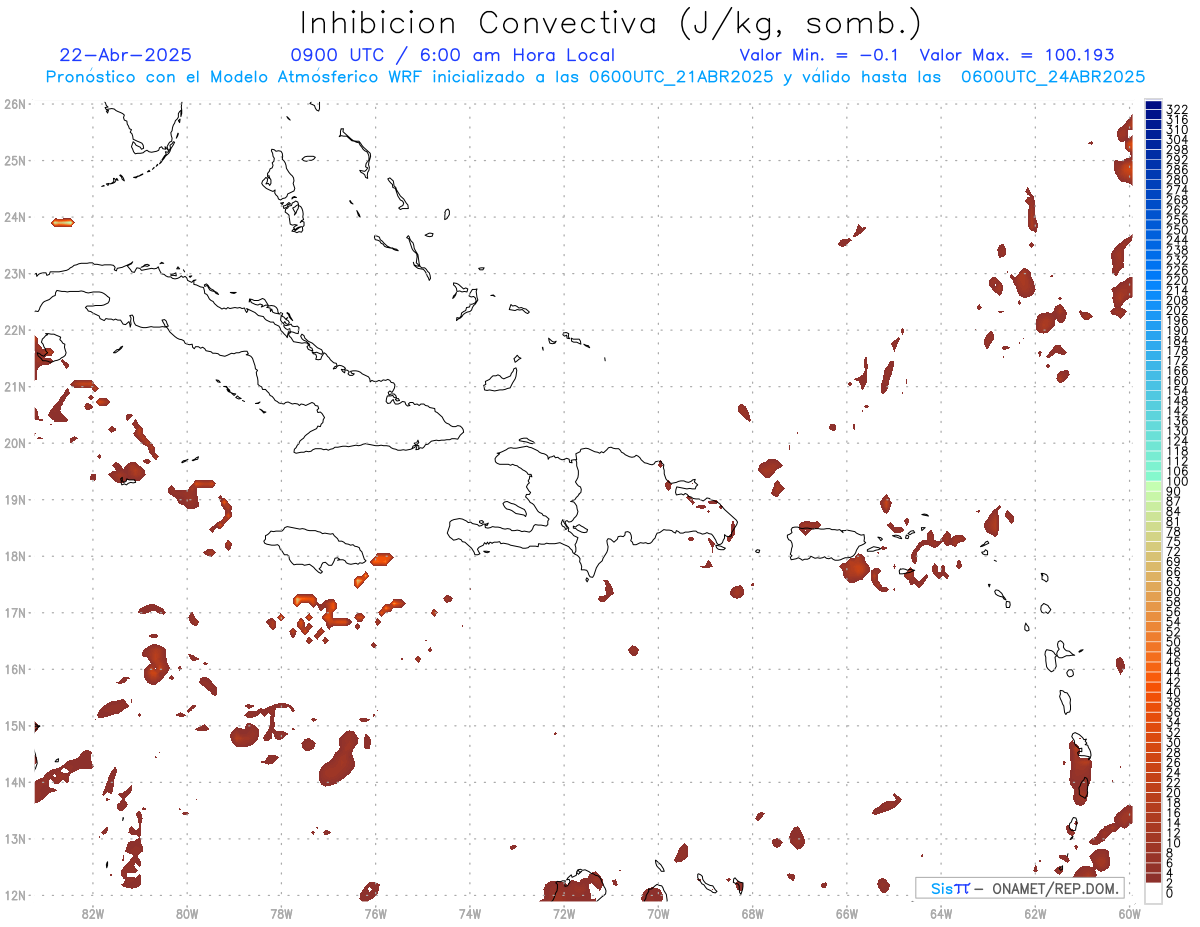Screen dimensions: 1200x927
Task: Click the 17N latitude label
Action: pos(14,612)
